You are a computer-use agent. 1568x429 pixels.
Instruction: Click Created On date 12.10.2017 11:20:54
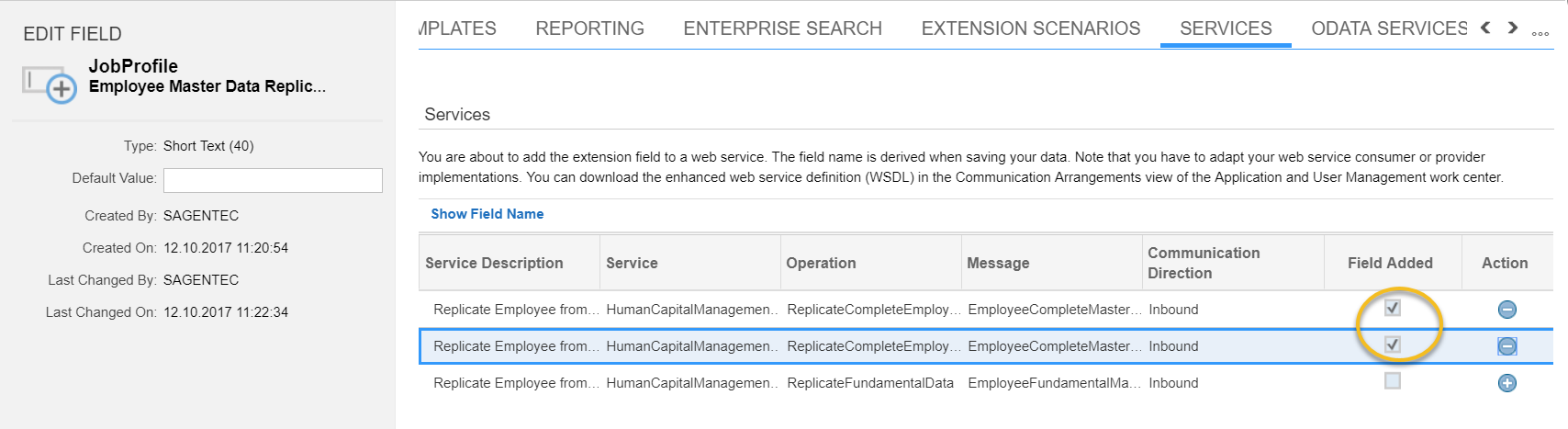226,248
